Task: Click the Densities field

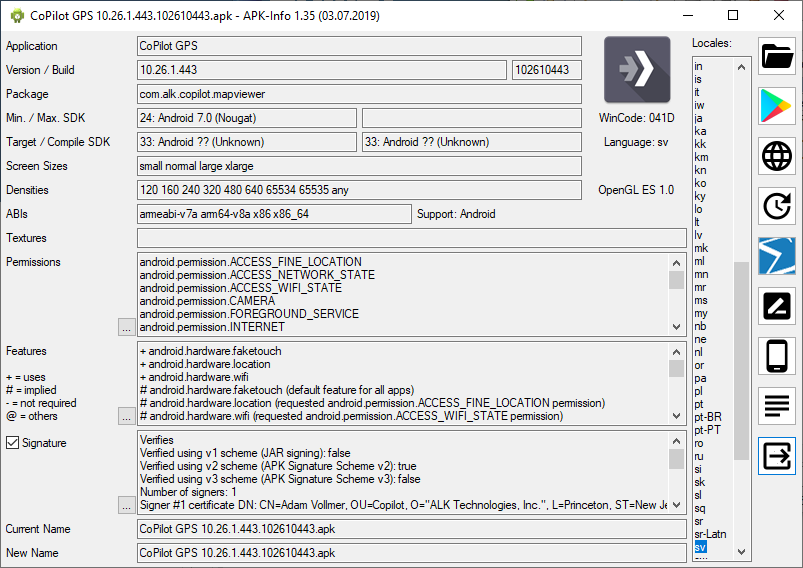Action: pyautogui.click(x=360, y=190)
